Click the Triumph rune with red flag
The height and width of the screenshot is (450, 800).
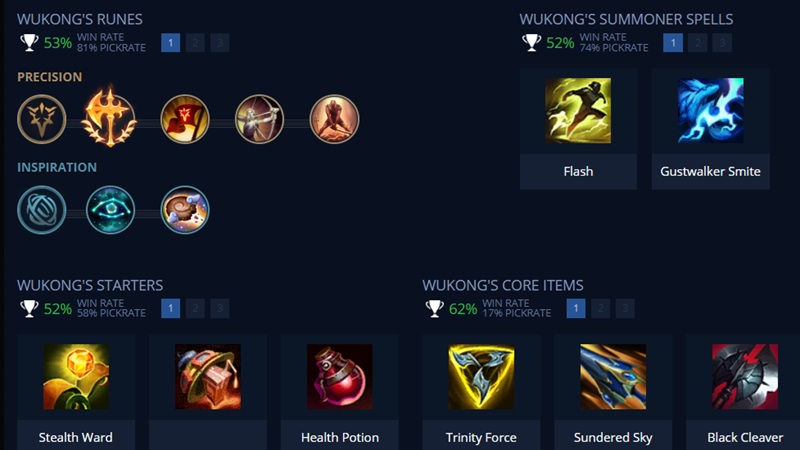[x=185, y=119]
